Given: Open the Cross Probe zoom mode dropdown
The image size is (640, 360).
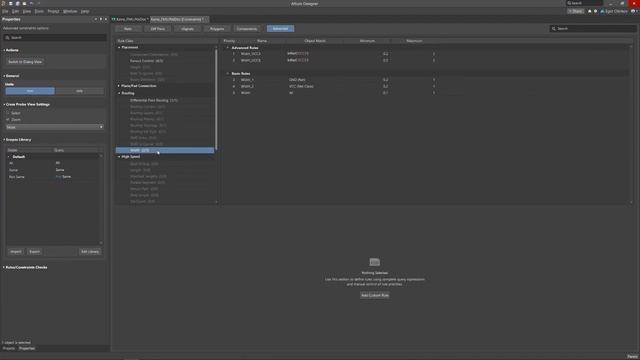Looking at the screenshot, I should [55, 127].
